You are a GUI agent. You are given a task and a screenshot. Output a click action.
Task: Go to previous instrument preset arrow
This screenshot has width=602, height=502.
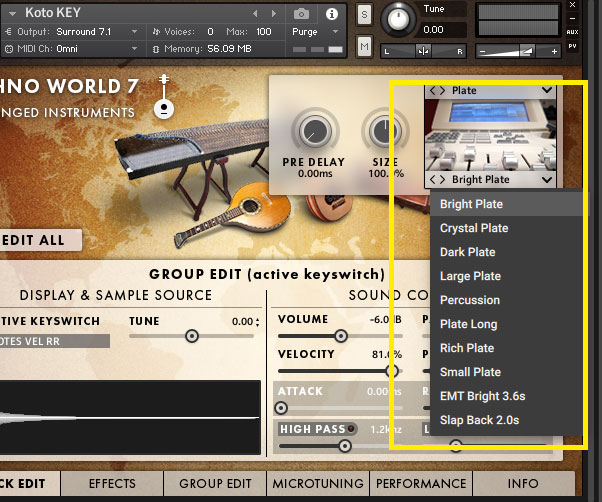click(x=255, y=14)
